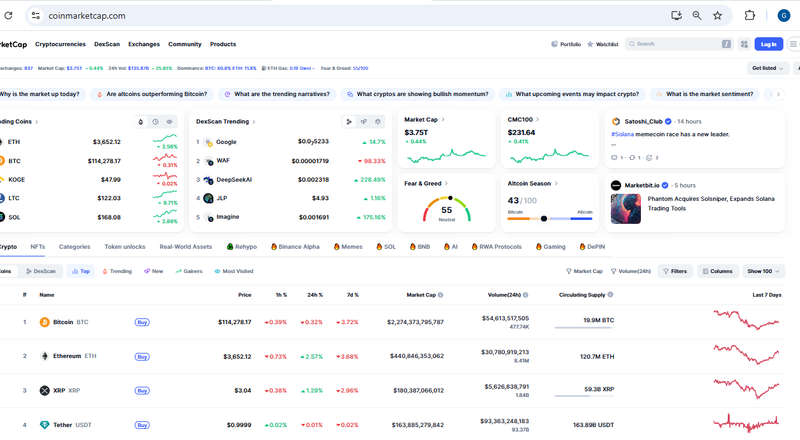The height and width of the screenshot is (440, 800).
Task: Select first DexScan Trending filter icon
Action: click(349, 121)
